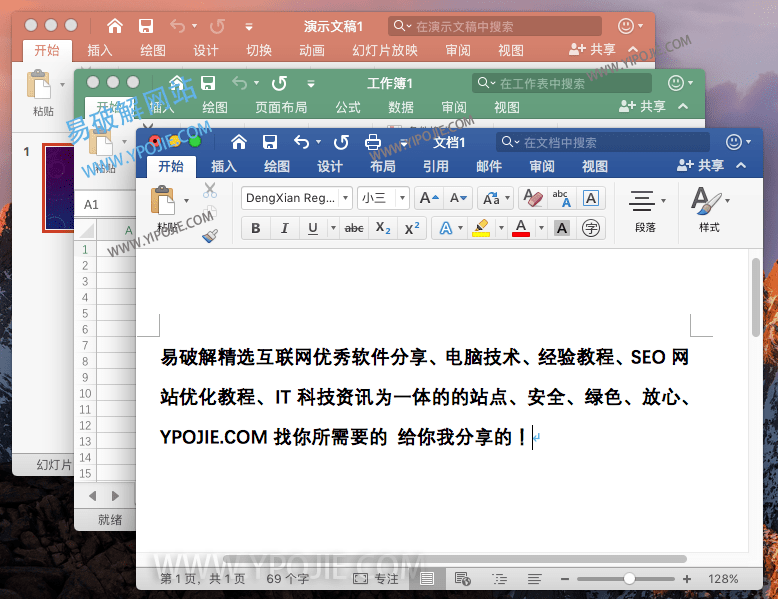This screenshot has width=778, height=599.
Task: Click the 共享 share button in Excel window
Action: coord(642,106)
